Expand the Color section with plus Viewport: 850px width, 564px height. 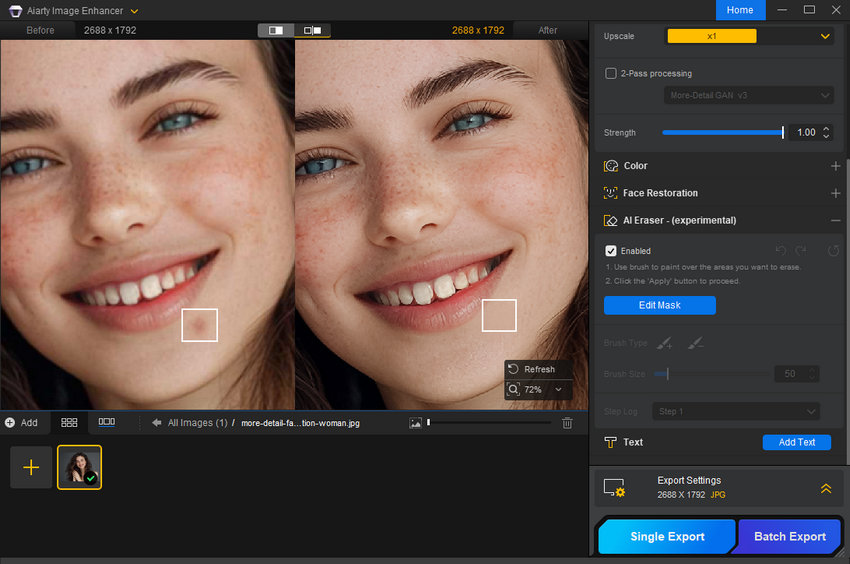pyautogui.click(x=835, y=166)
